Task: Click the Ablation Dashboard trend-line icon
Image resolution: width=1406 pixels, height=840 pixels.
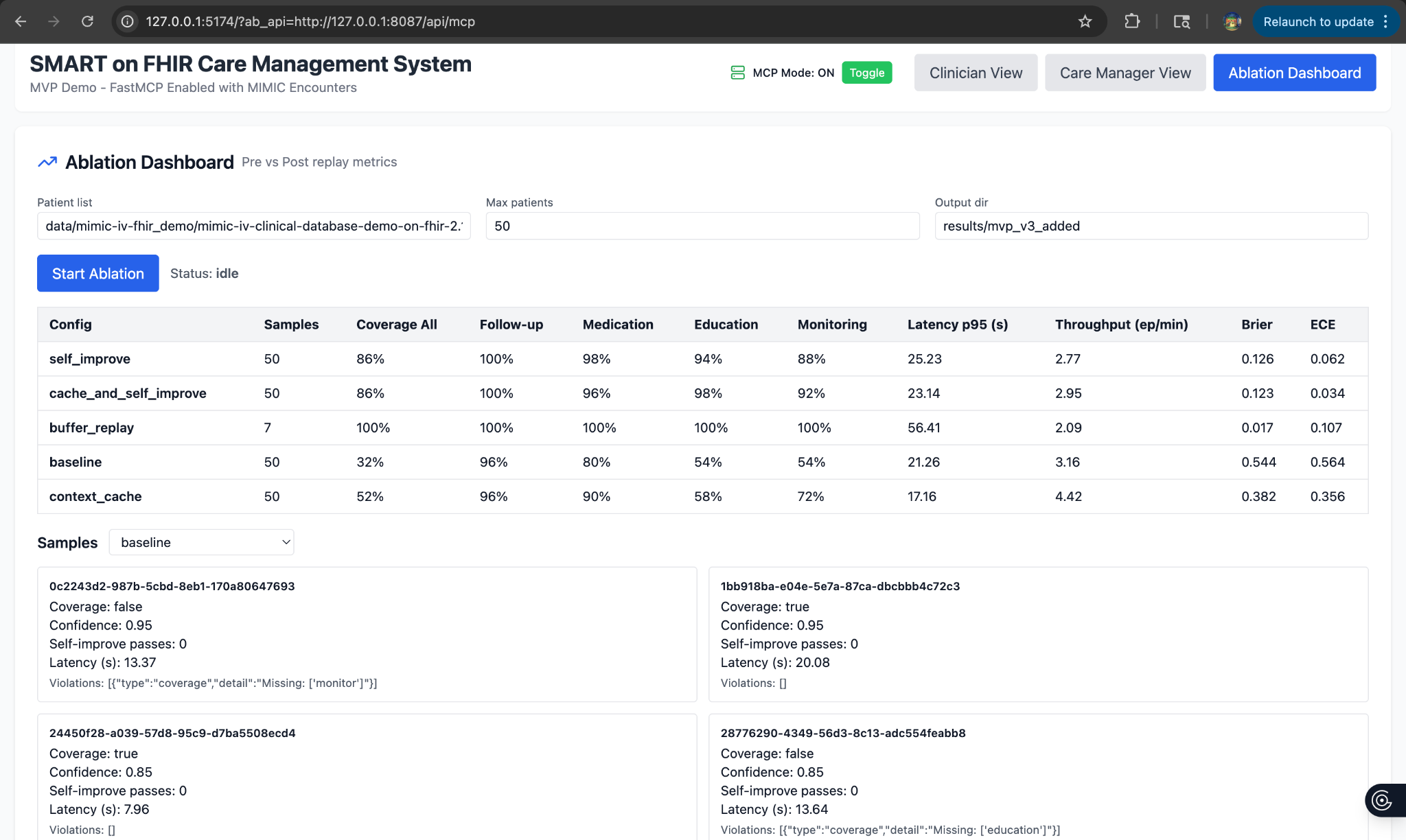Action: [47, 162]
